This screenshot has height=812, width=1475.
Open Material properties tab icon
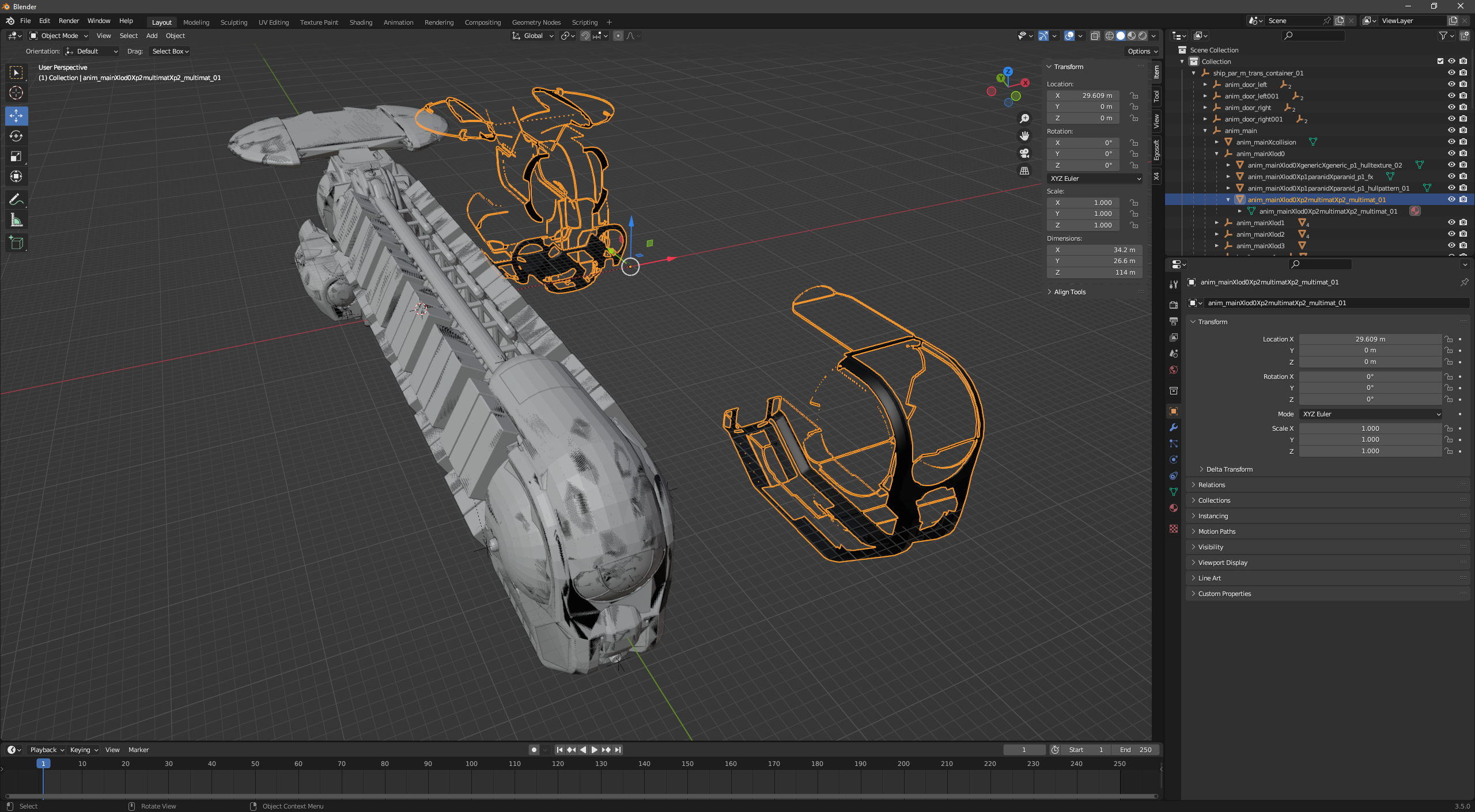pyautogui.click(x=1173, y=508)
